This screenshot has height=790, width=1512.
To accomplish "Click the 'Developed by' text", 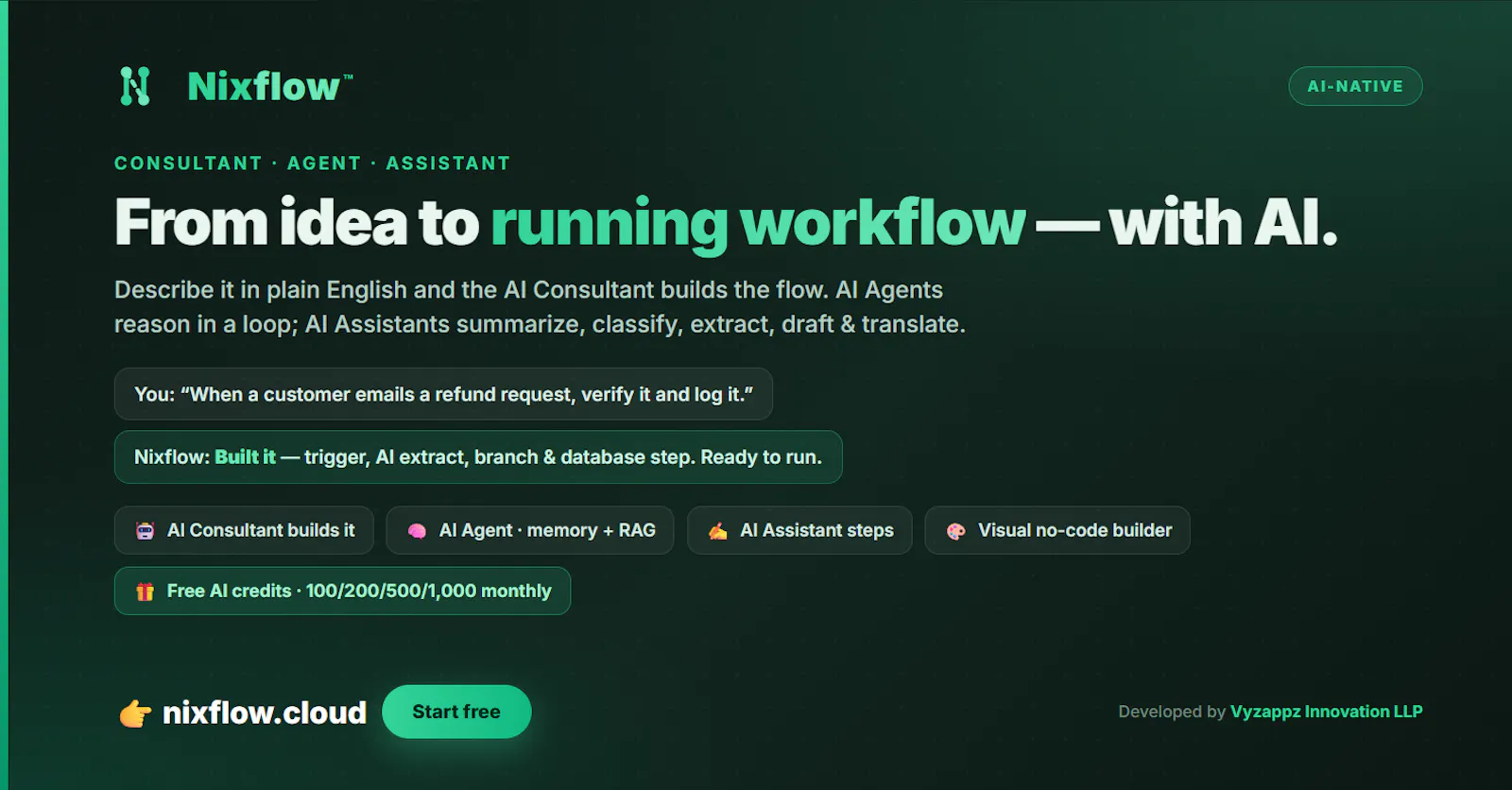I will pyautogui.click(x=1172, y=712).
